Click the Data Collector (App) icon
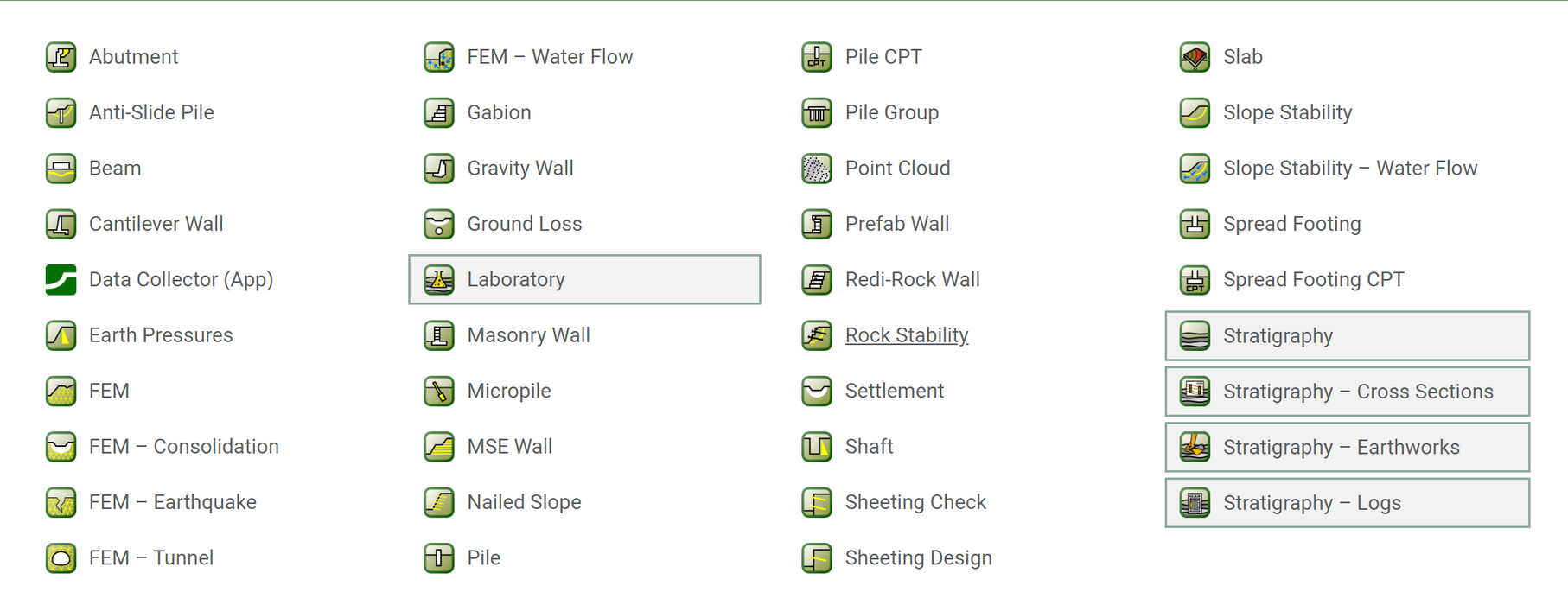The width and height of the screenshot is (1568, 605). click(61, 280)
